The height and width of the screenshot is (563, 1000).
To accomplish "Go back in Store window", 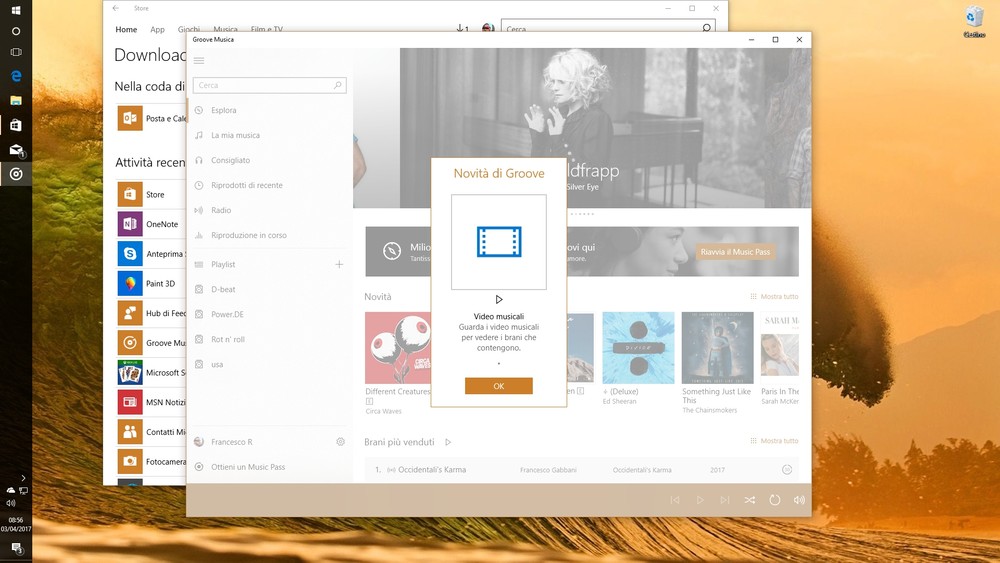I will 115,8.
